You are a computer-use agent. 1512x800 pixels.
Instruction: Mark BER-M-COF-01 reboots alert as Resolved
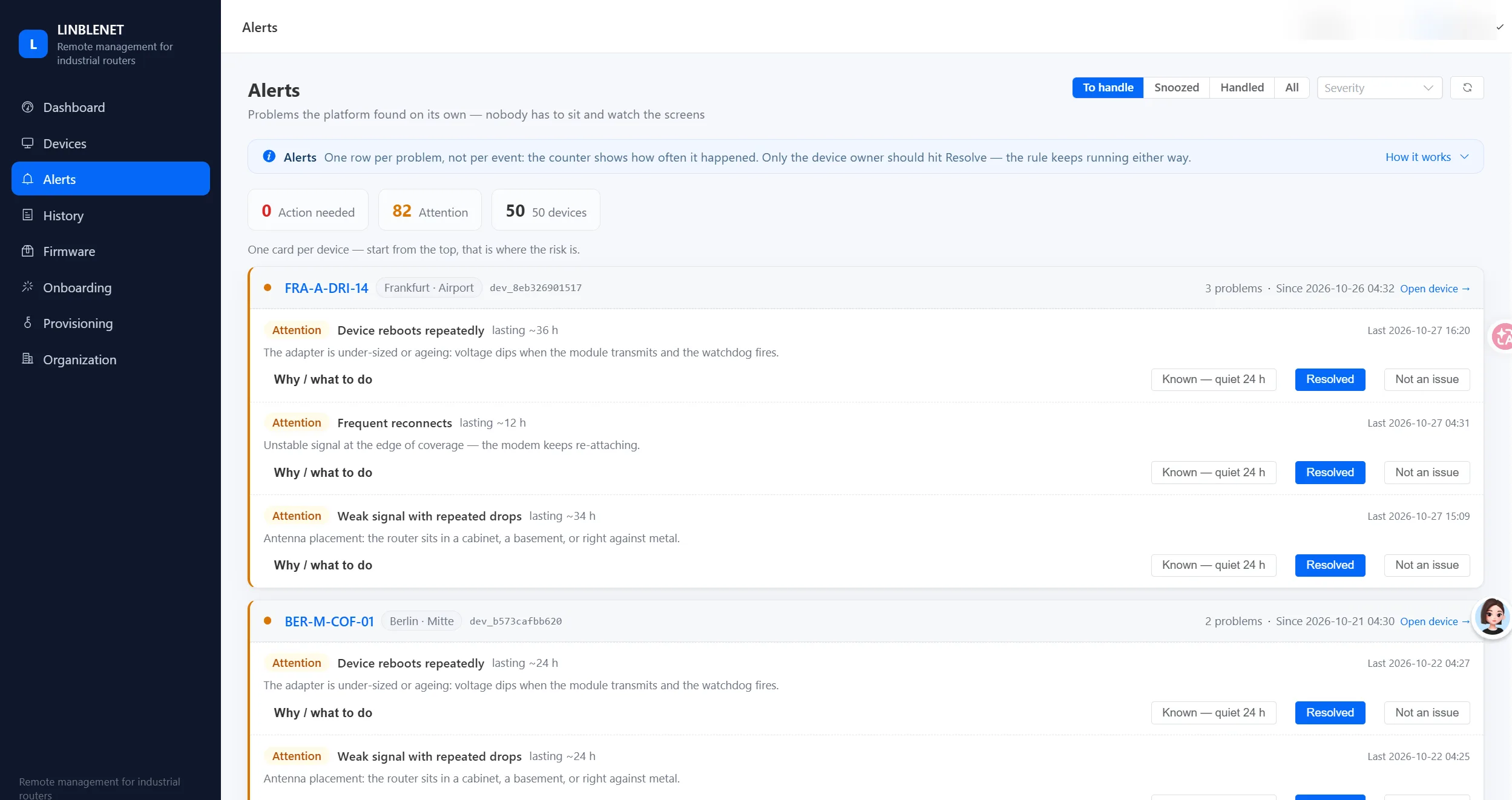pyautogui.click(x=1330, y=713)
